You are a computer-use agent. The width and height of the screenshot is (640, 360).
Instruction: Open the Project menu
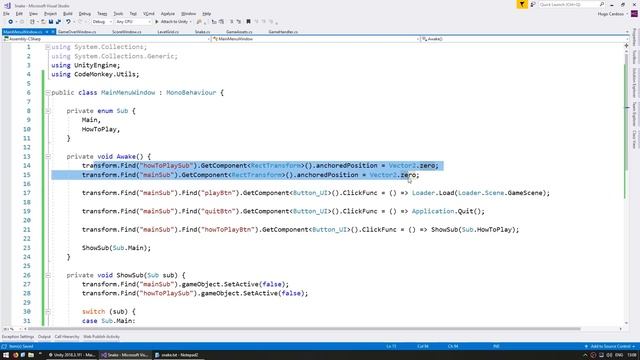(50, 14)
